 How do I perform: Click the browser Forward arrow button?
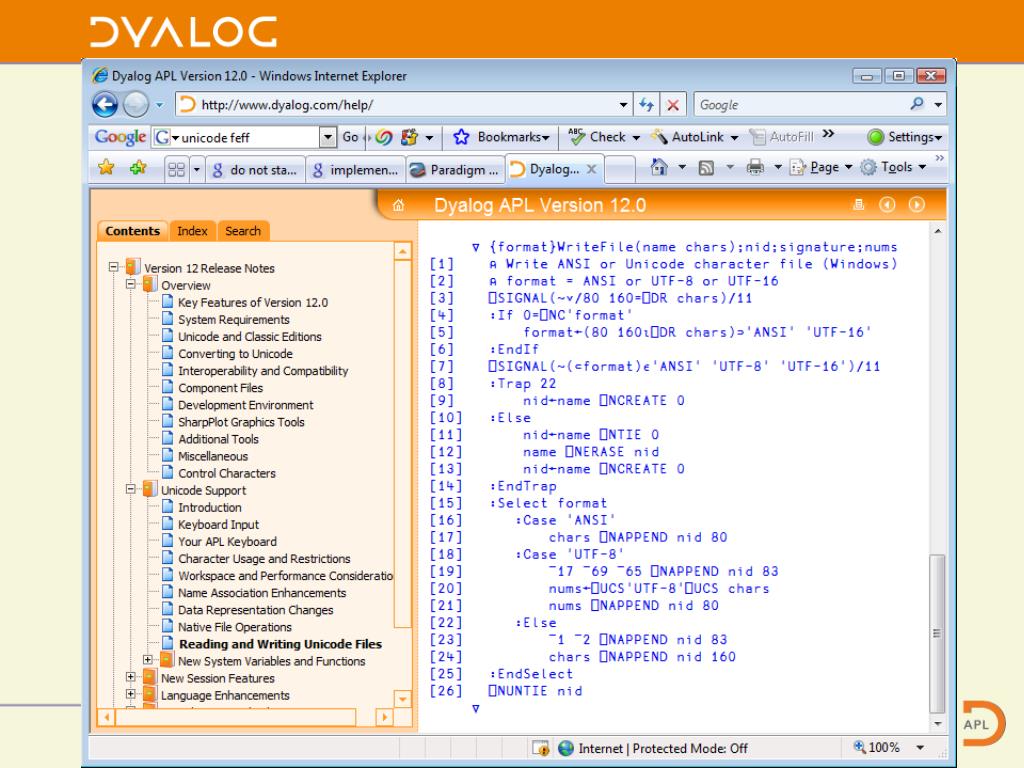136,104
